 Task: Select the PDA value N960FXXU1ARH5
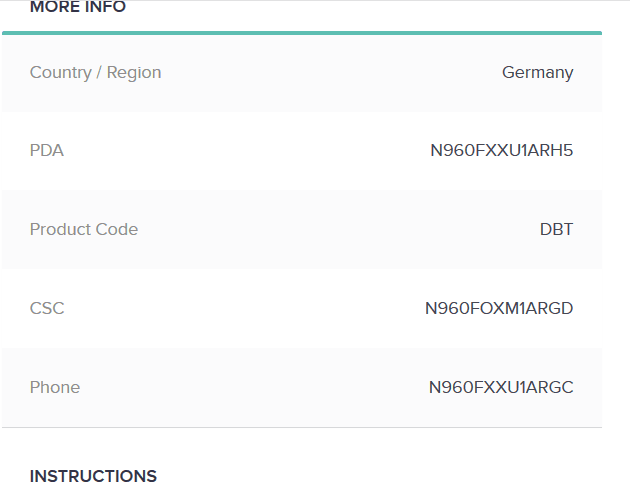click(501, 151)
